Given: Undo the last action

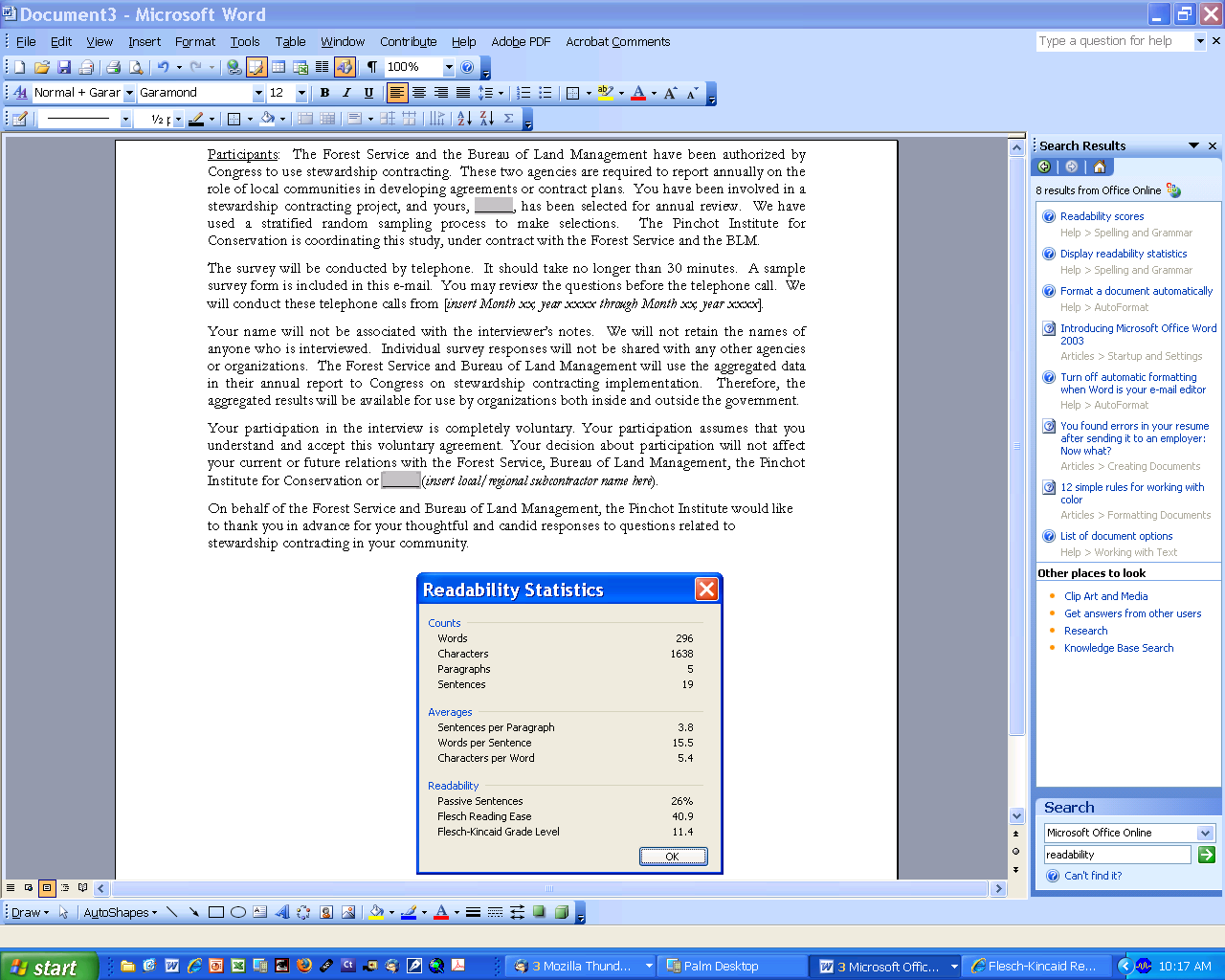Looking at the screenshot, I should point(164,67).
